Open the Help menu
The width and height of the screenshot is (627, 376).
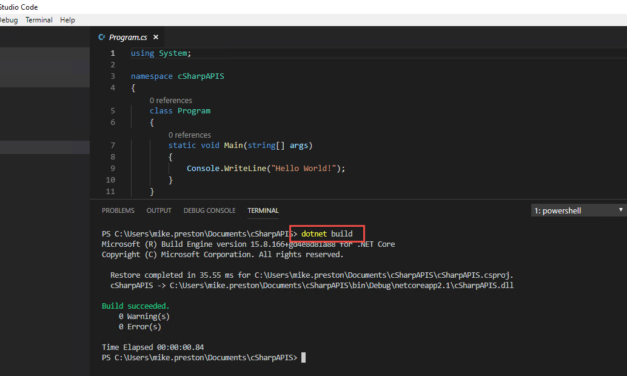pyautogui.click(x=67, y=20)
